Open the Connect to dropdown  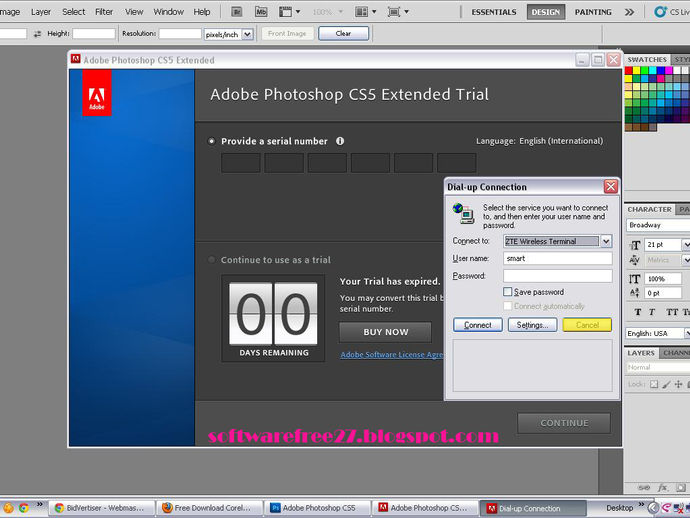606,241
